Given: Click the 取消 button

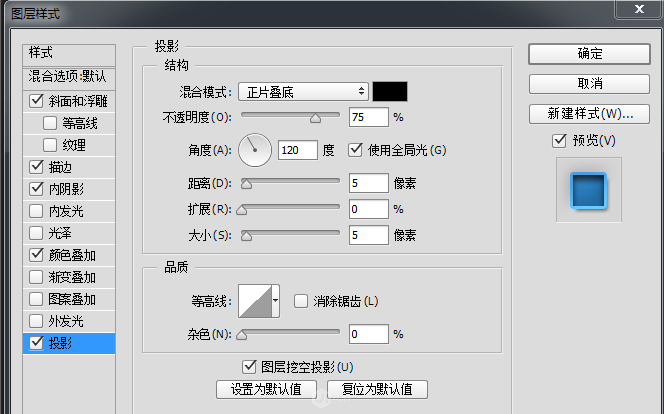Looking at the screenshot, I should [x=589, y=84].
